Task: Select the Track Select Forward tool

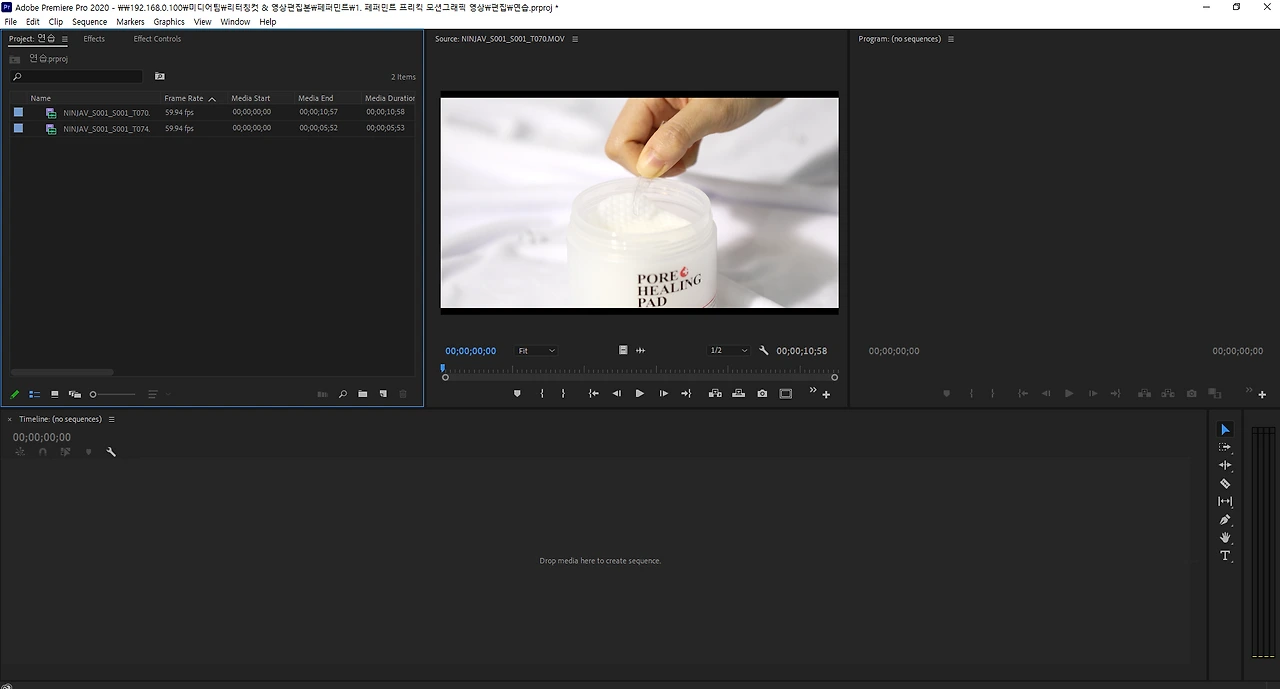Action: 1225,447
